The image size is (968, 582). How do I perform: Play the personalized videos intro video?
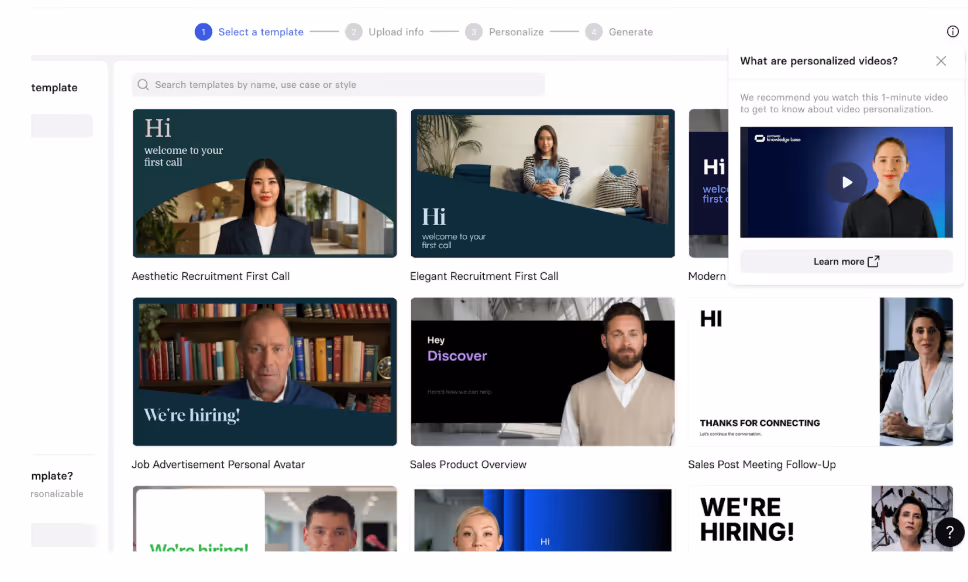tap(846, 182)
